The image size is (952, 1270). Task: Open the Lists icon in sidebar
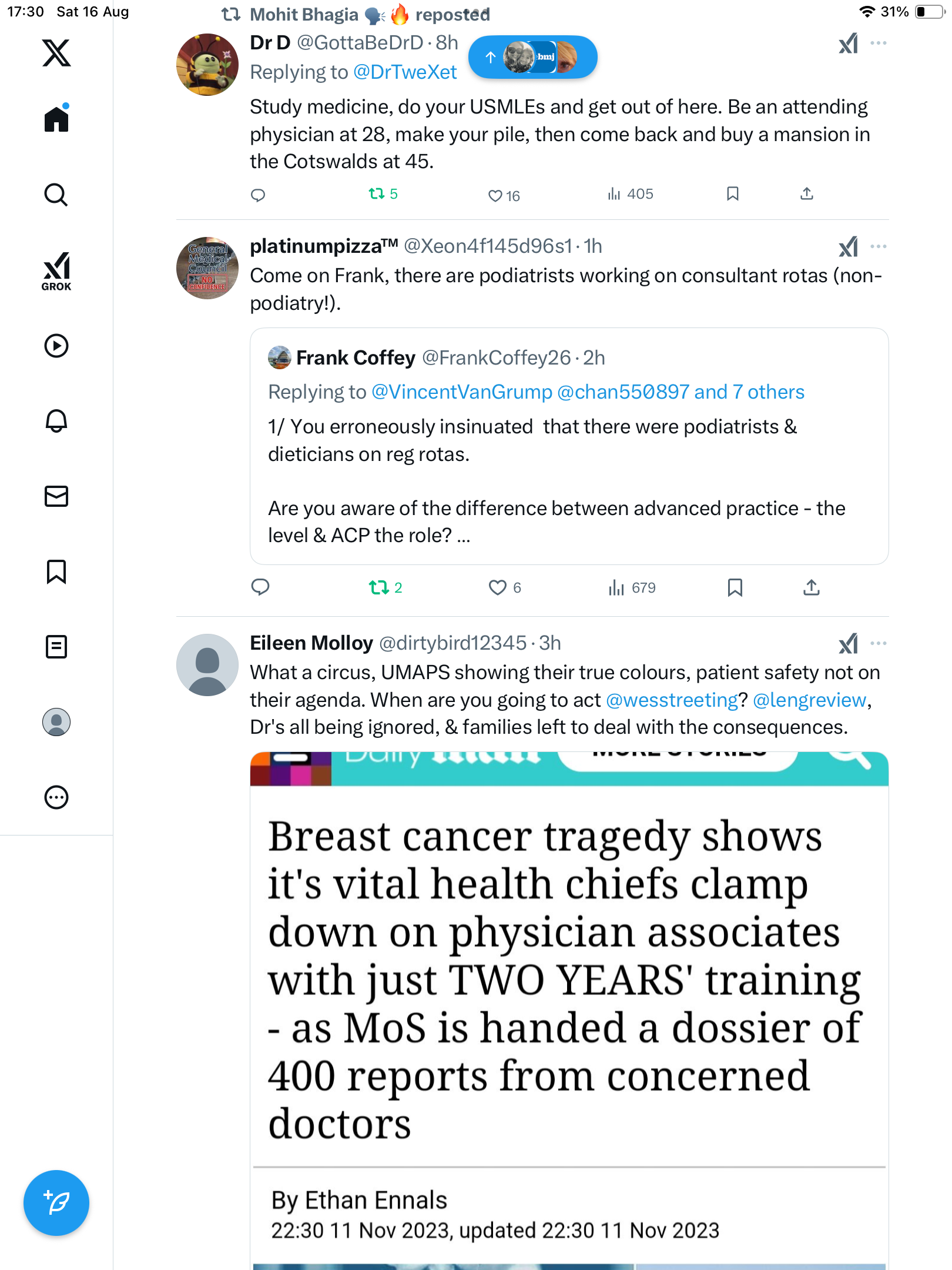[x=56, y=647]
